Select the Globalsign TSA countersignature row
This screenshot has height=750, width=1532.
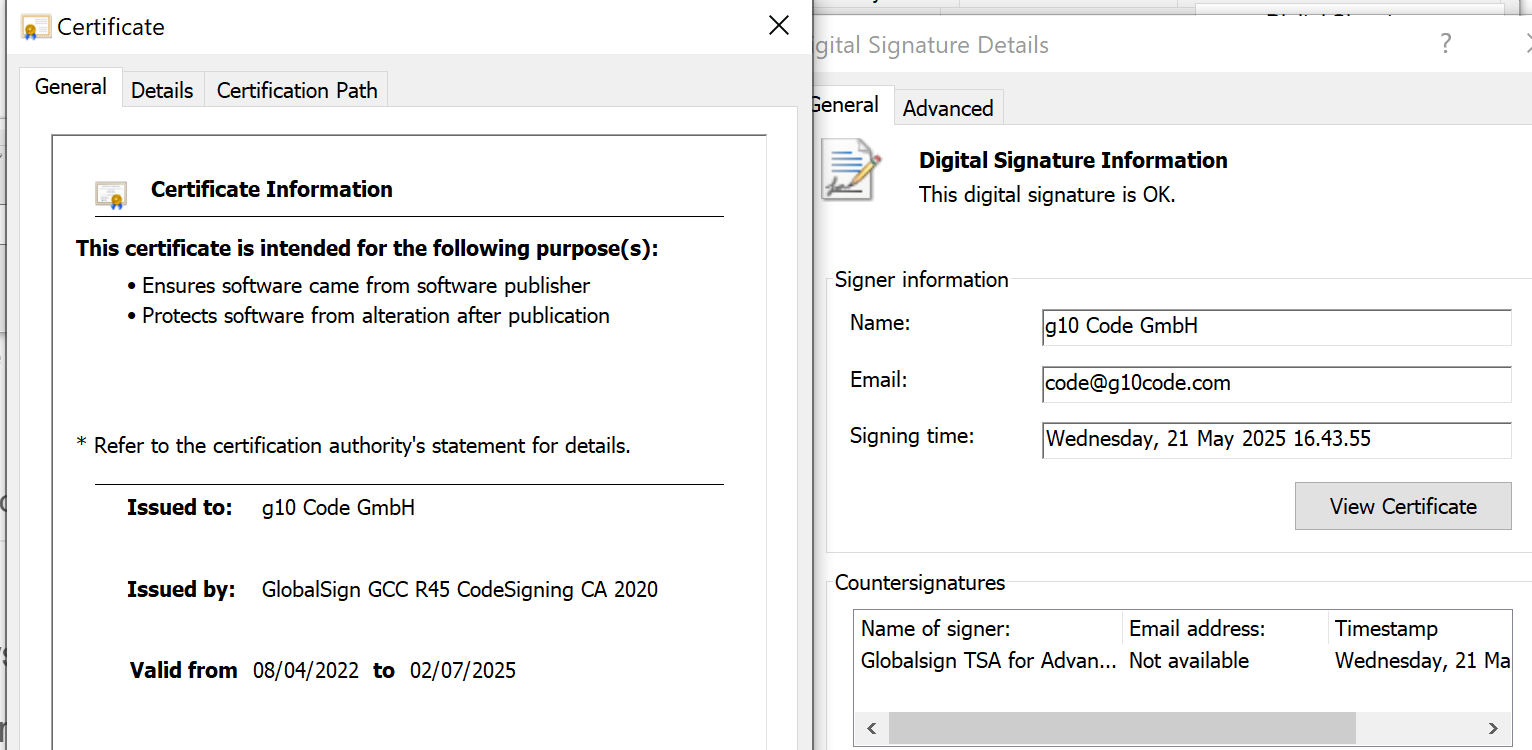pos(988,661)
